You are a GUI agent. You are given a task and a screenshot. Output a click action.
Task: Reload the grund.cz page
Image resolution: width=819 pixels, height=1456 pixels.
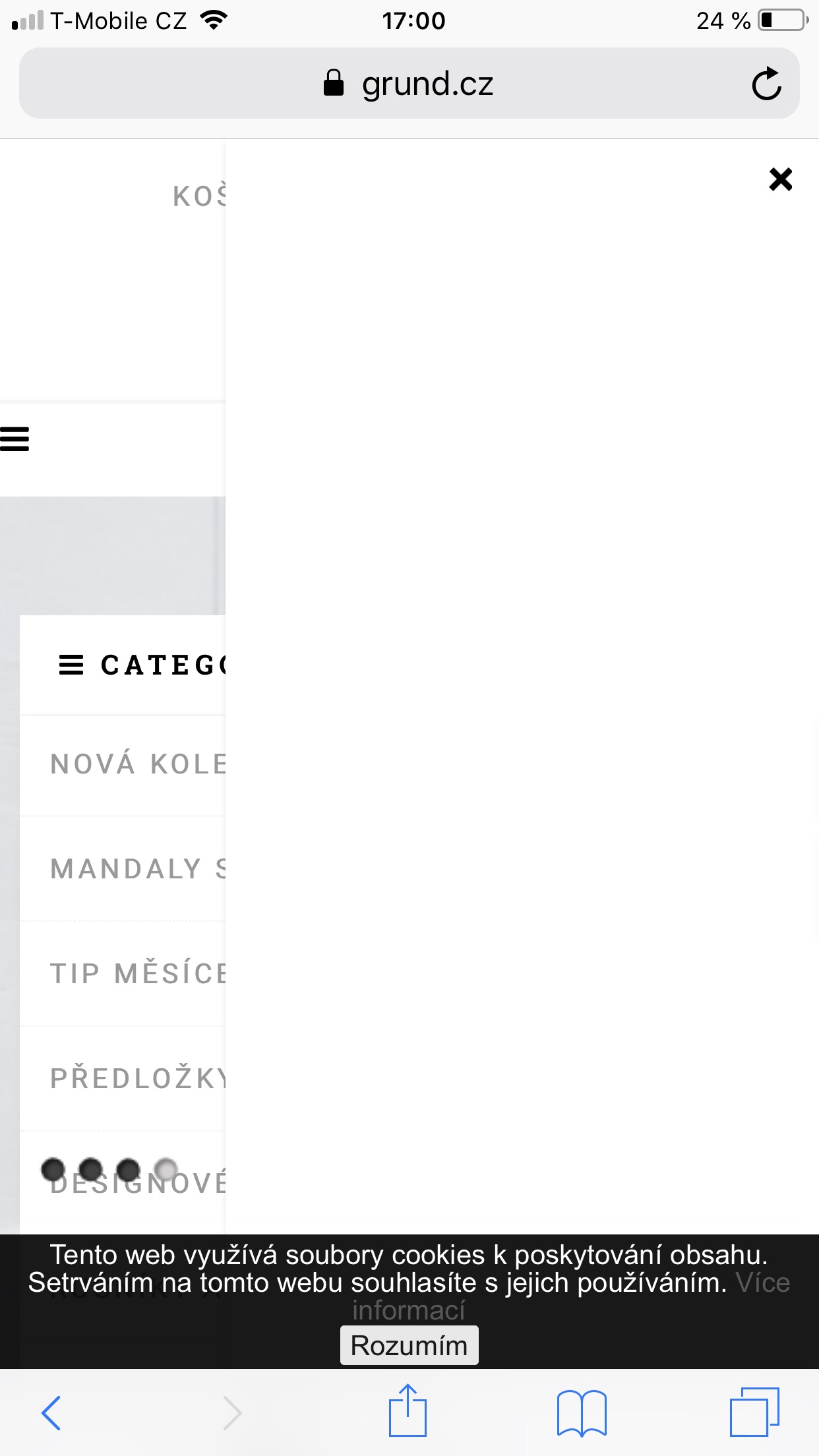click(766, 84)
